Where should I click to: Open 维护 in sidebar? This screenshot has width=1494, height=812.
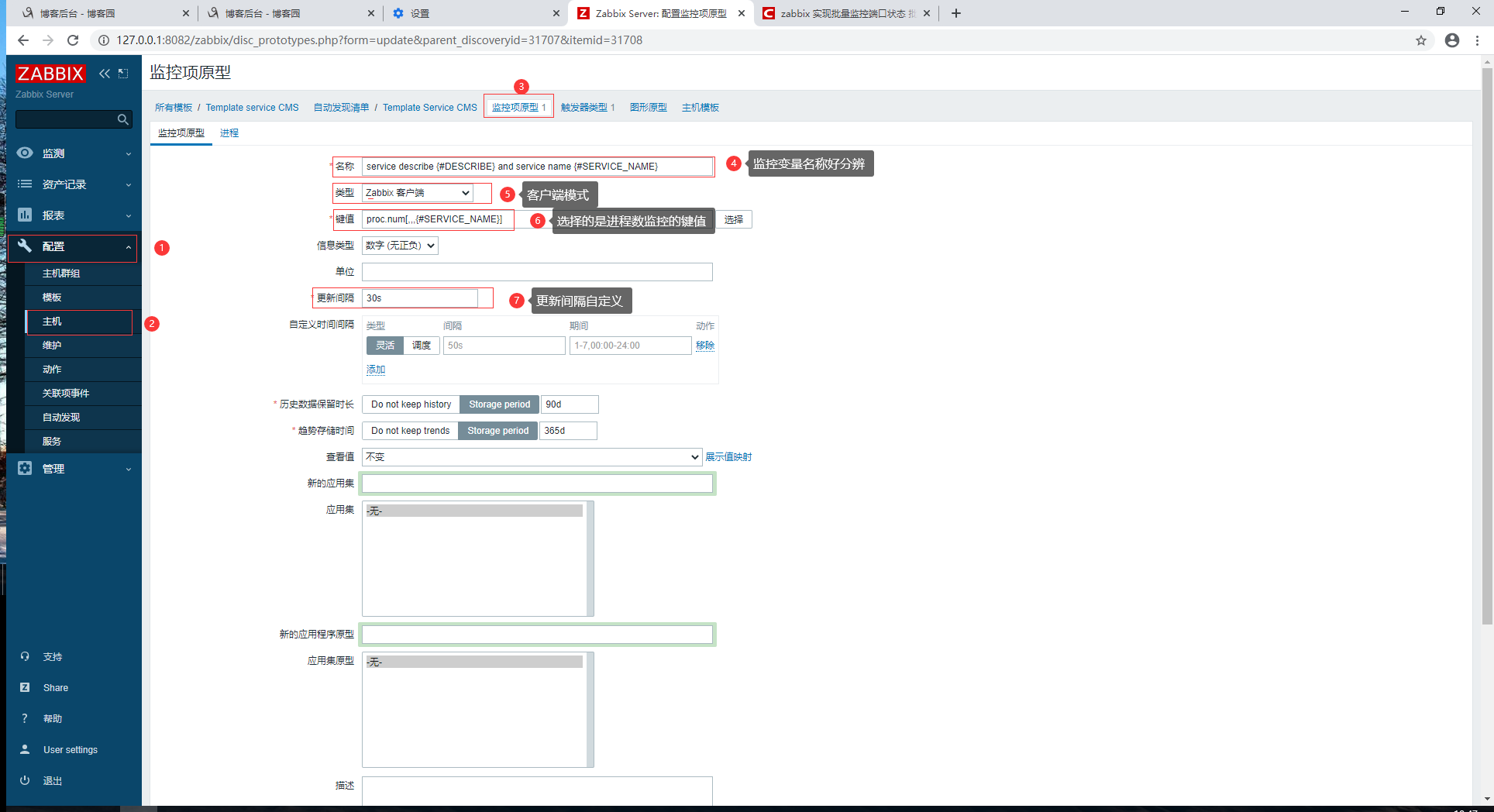(52, 346)
